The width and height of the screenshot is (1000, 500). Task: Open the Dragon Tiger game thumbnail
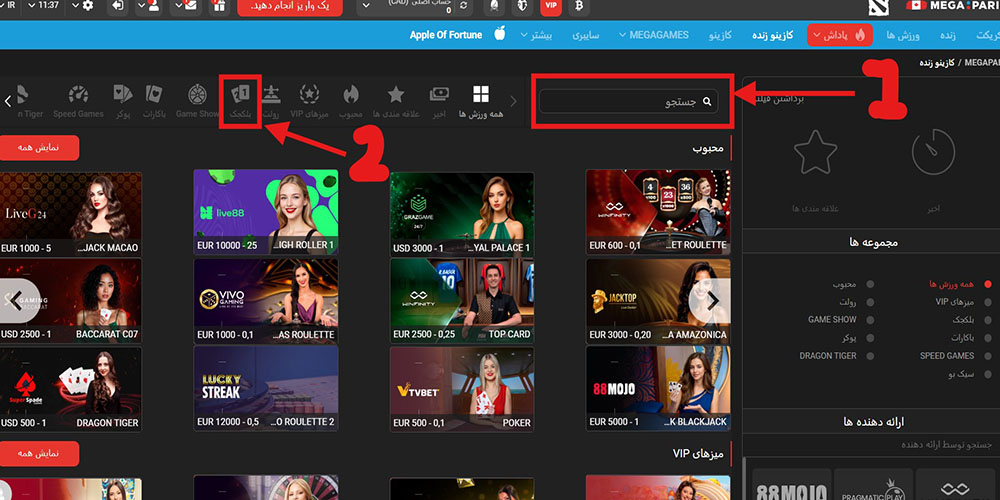71,388
